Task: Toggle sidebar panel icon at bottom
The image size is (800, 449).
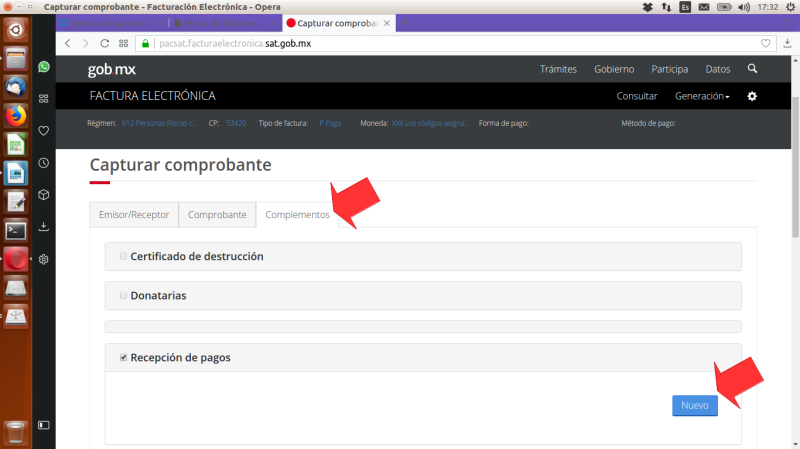Action: (44, 425)
